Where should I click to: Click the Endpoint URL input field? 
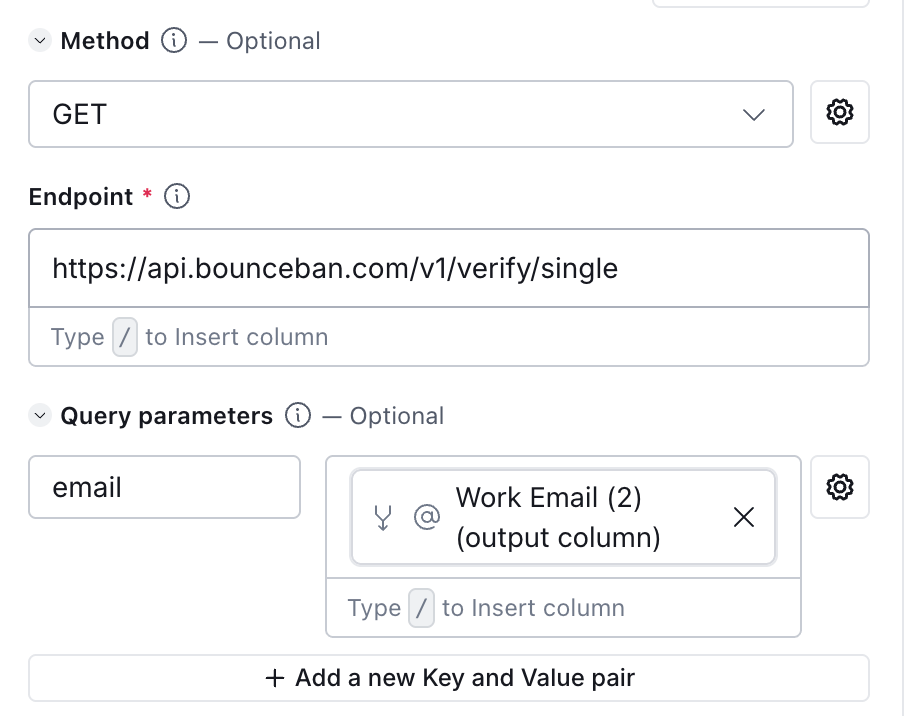coord(448,268)
